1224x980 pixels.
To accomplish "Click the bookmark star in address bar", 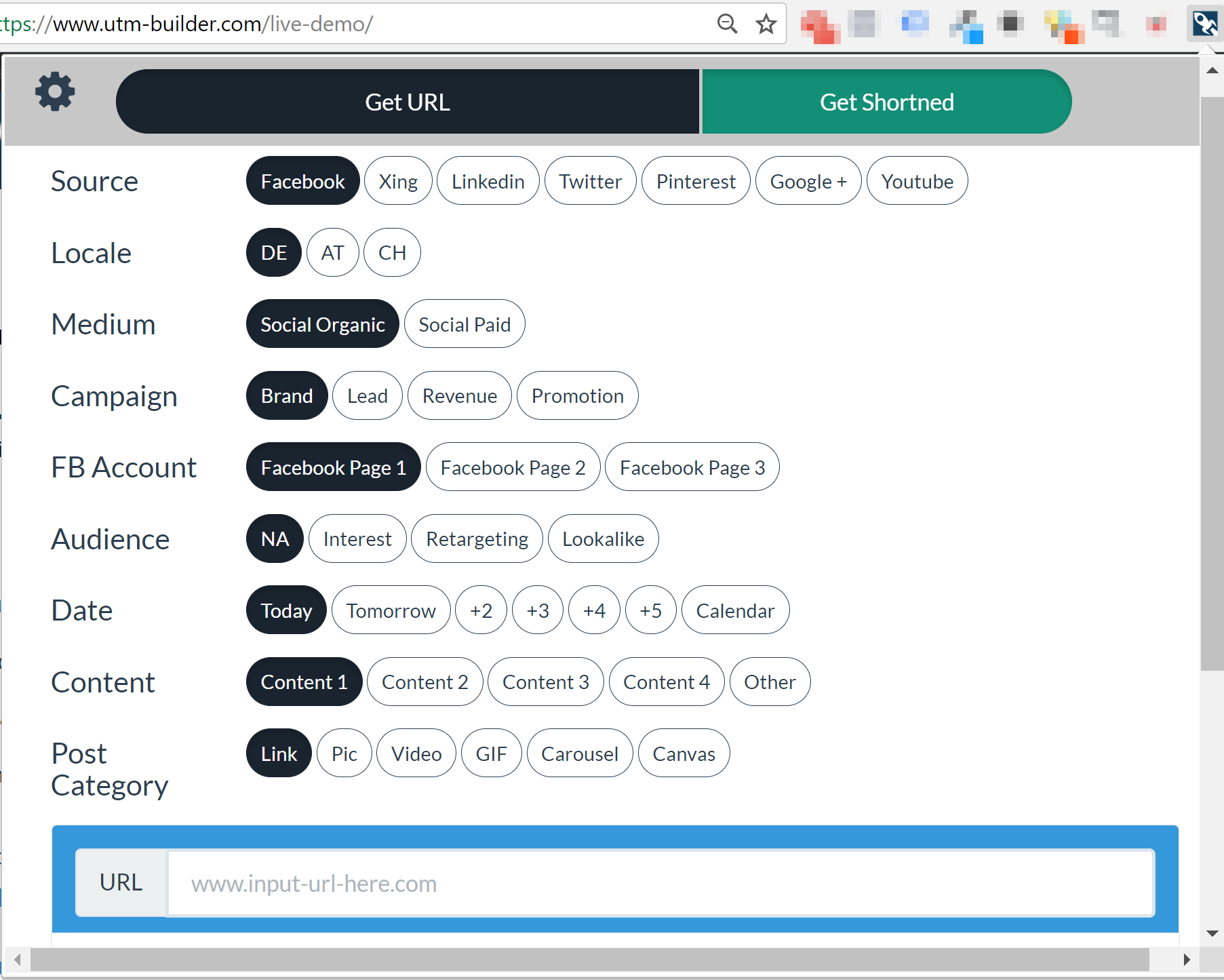I will coord(766,24).
